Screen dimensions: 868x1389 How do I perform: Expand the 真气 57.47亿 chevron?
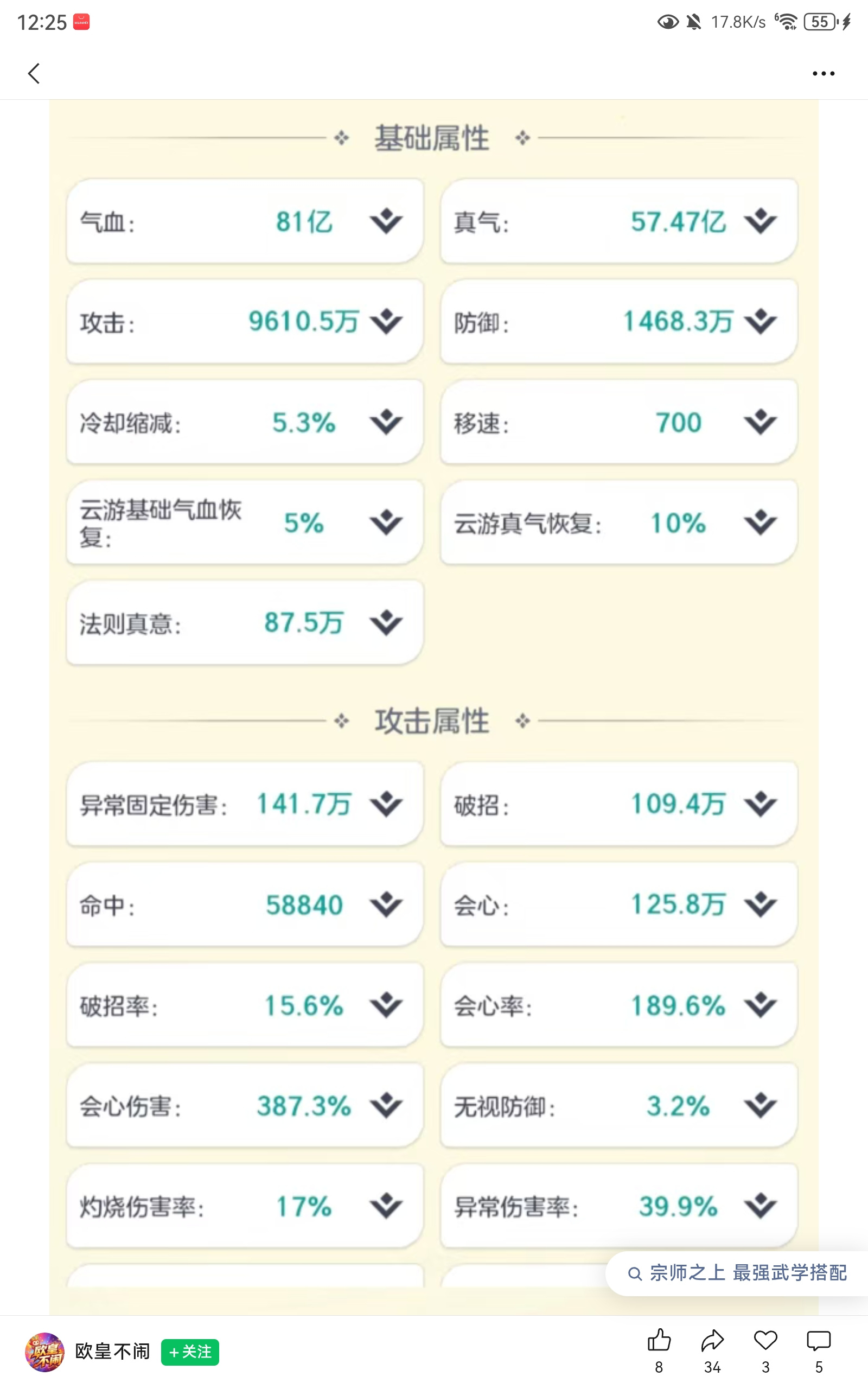click(x=760, y=221)
